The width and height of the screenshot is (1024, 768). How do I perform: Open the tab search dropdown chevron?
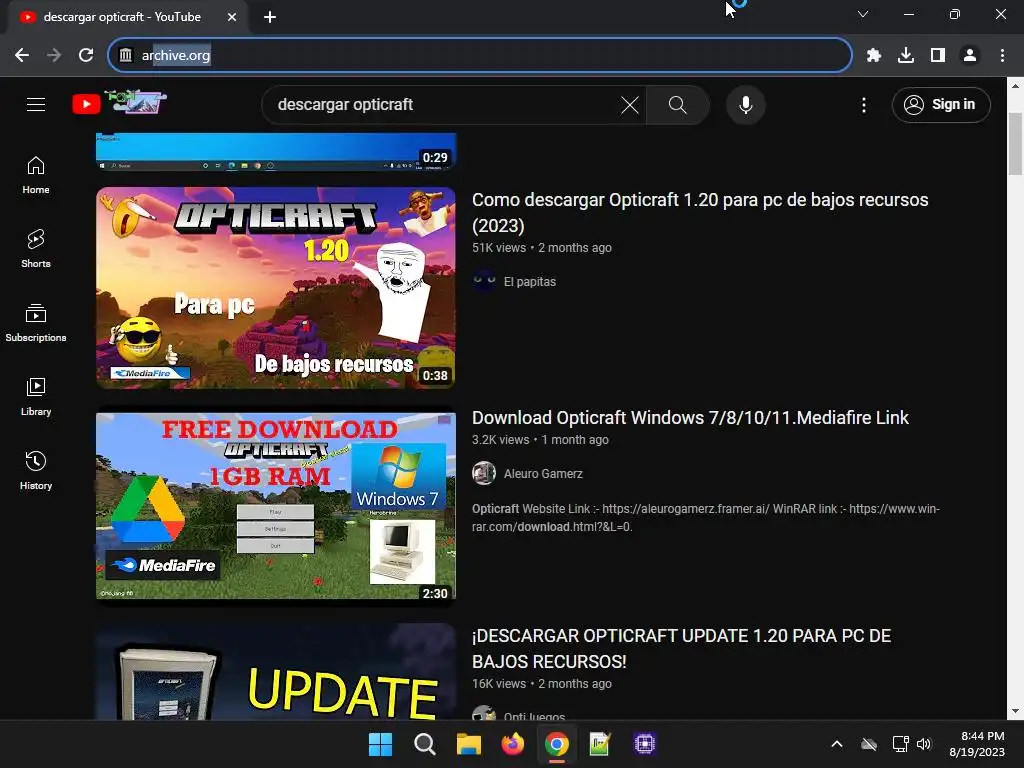863,14
